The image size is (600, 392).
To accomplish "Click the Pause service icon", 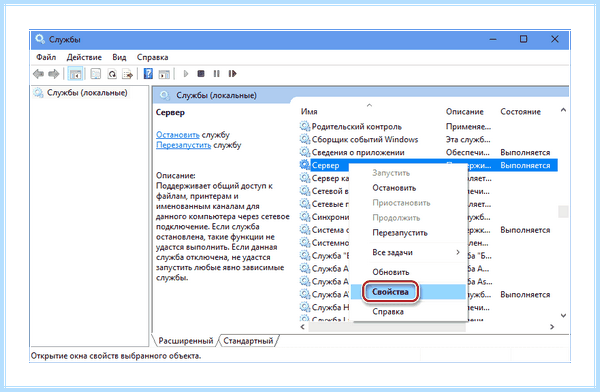I will (217, 74).
